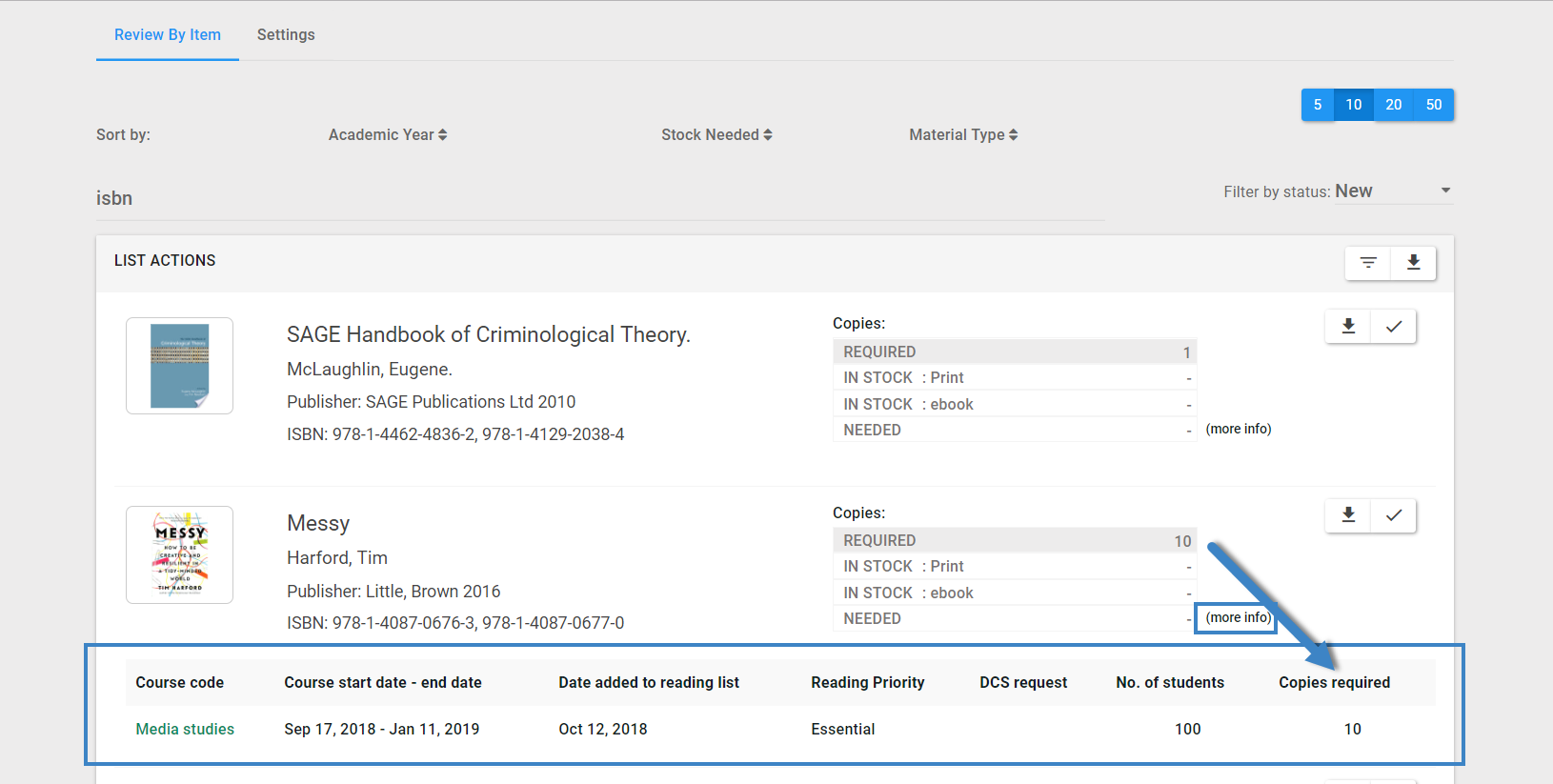
Task: Select the Copies required column header
Action: (1334, 682)
